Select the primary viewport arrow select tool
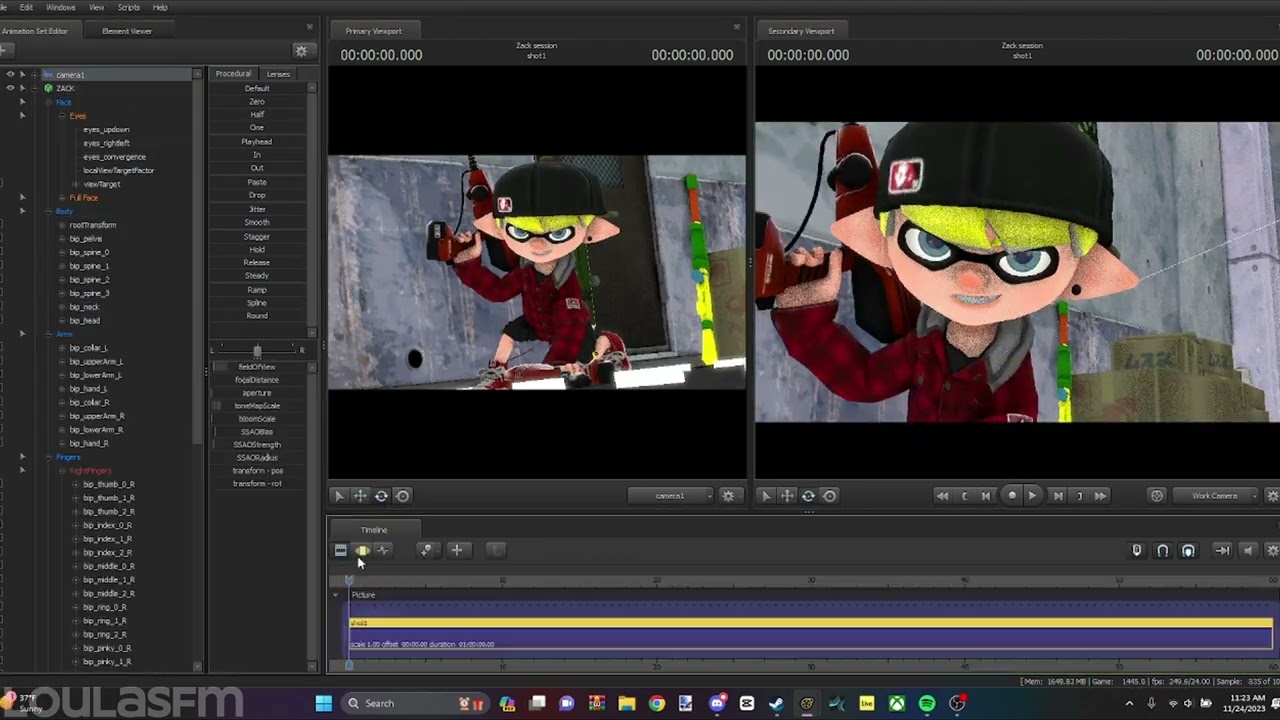 click(339, 496)
